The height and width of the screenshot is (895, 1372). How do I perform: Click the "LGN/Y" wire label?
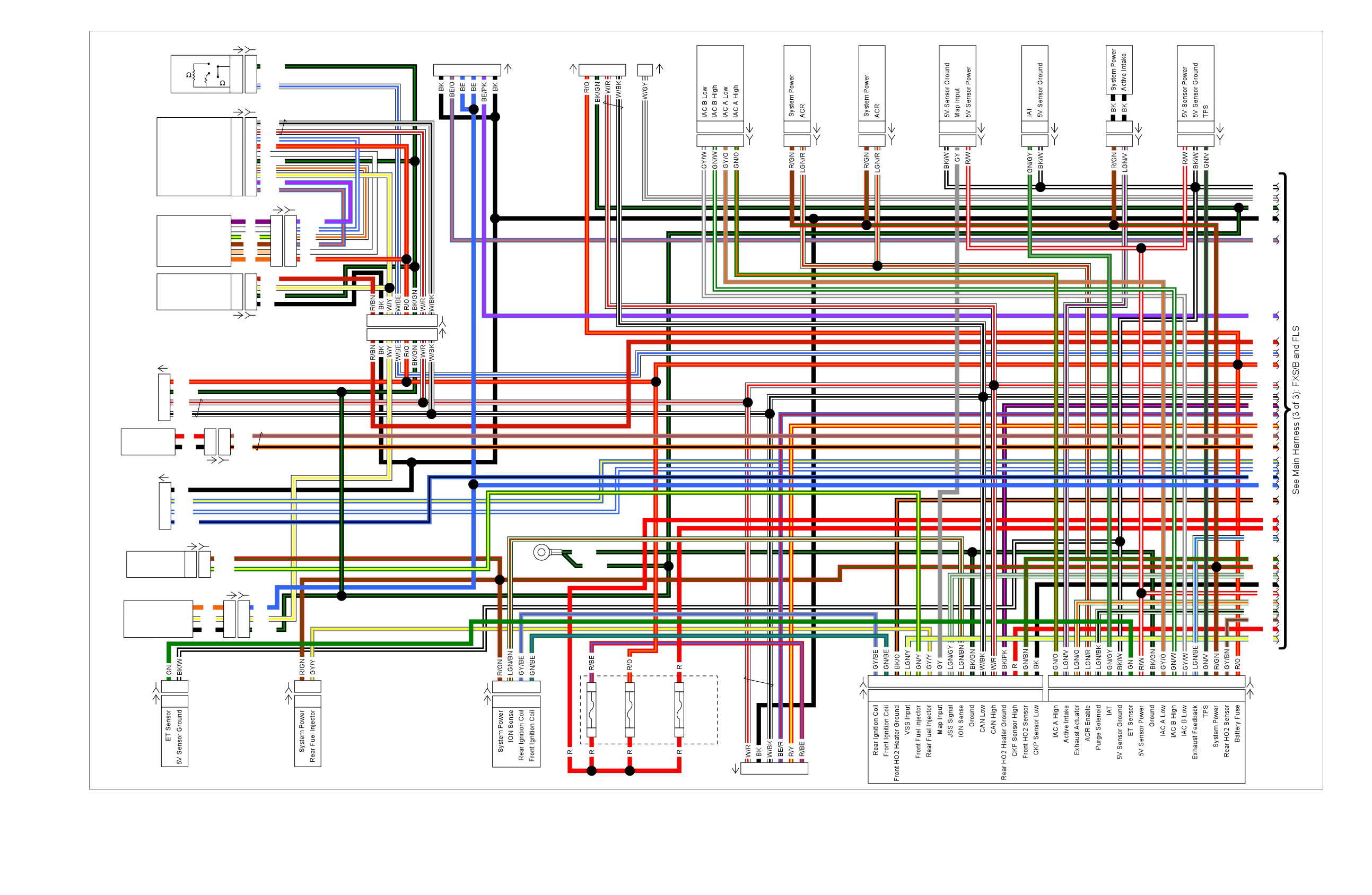907,661
